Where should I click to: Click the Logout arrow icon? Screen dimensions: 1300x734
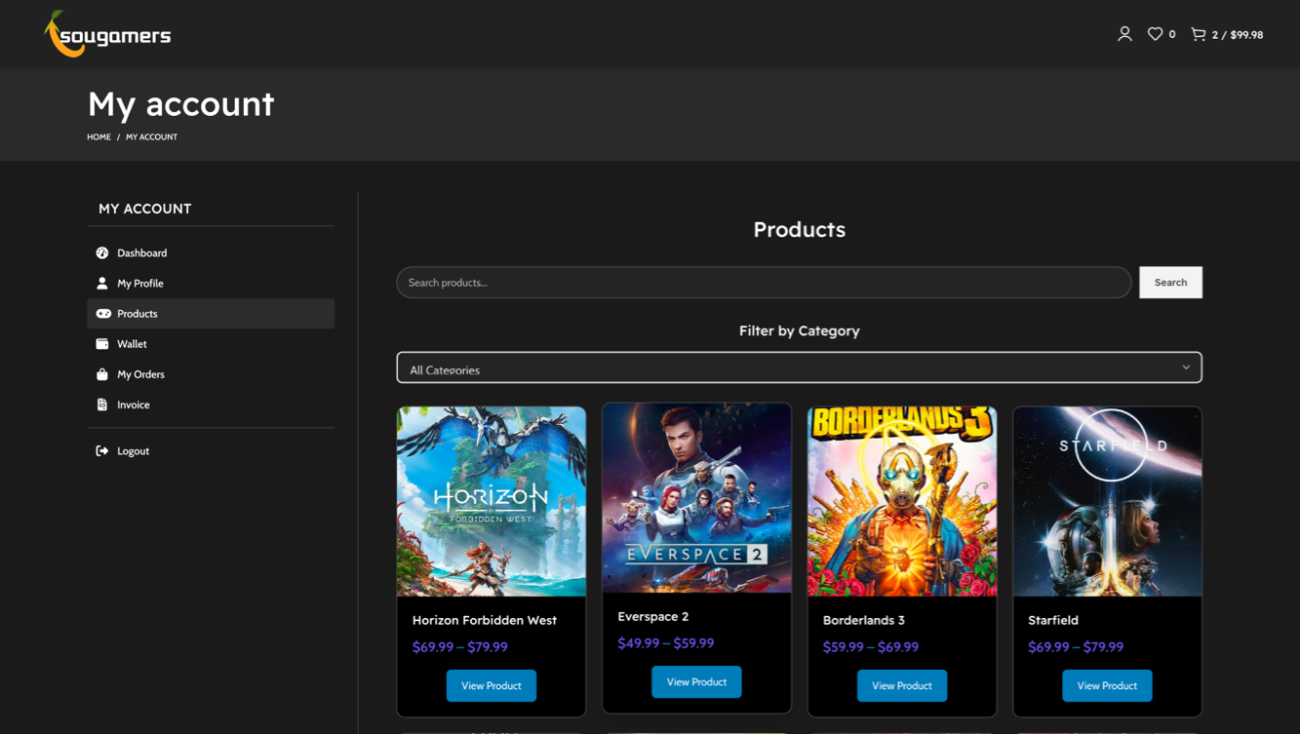(x=102, y=451)
